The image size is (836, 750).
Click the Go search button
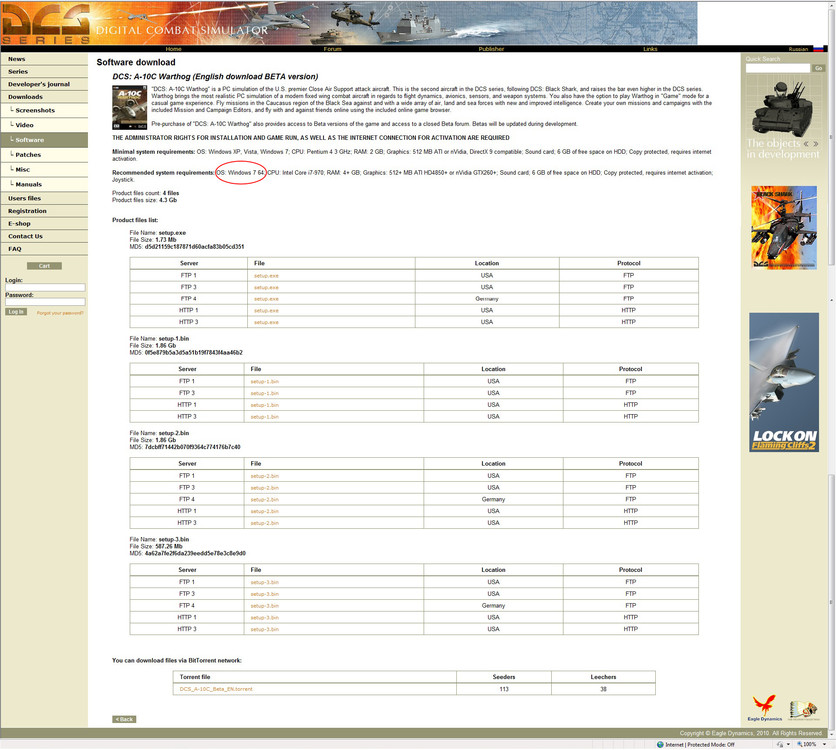coord(818,68)
